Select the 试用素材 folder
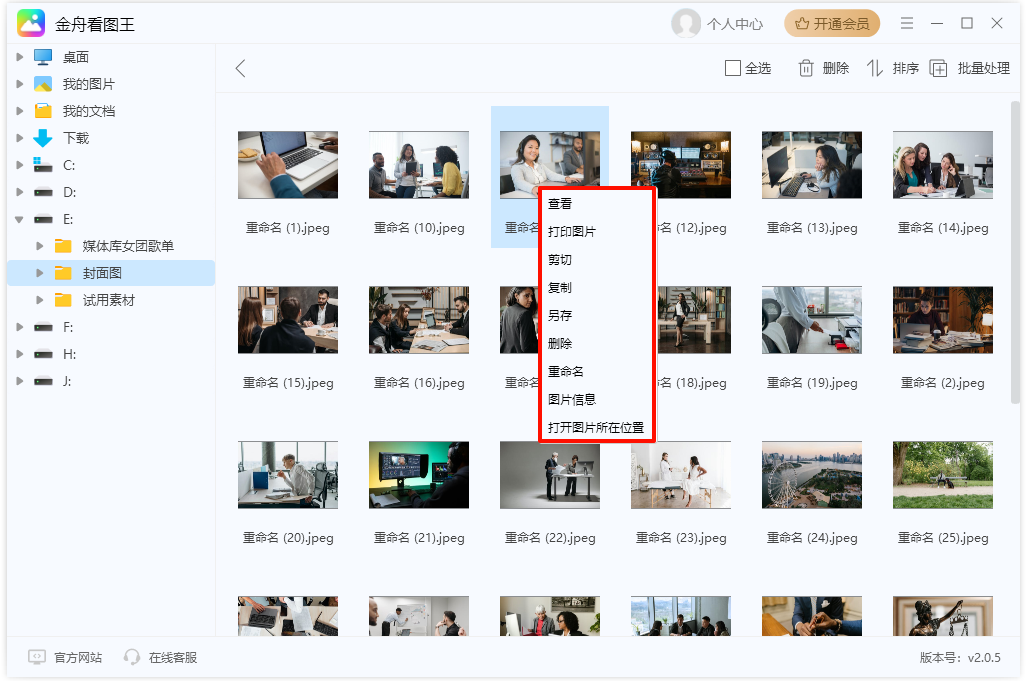 click(108, 300)
